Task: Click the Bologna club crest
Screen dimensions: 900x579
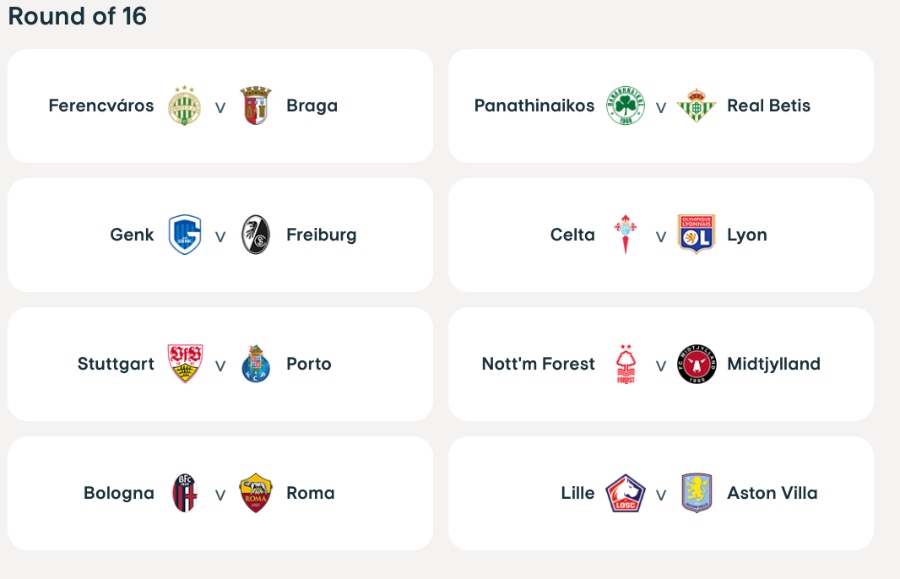Action: (x=185, y=493)
